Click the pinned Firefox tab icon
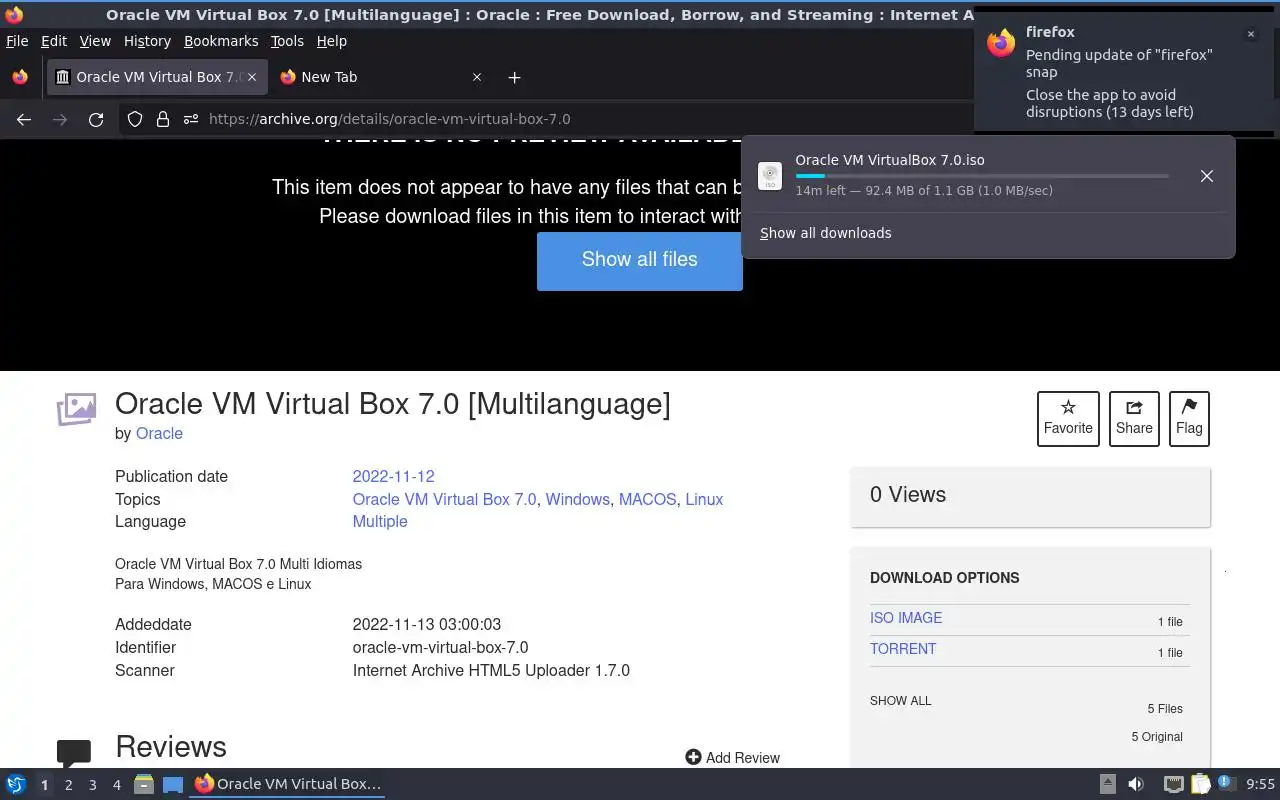Image resolution: width=1280 pixels, height=800 pixels. tap(20, 77)
